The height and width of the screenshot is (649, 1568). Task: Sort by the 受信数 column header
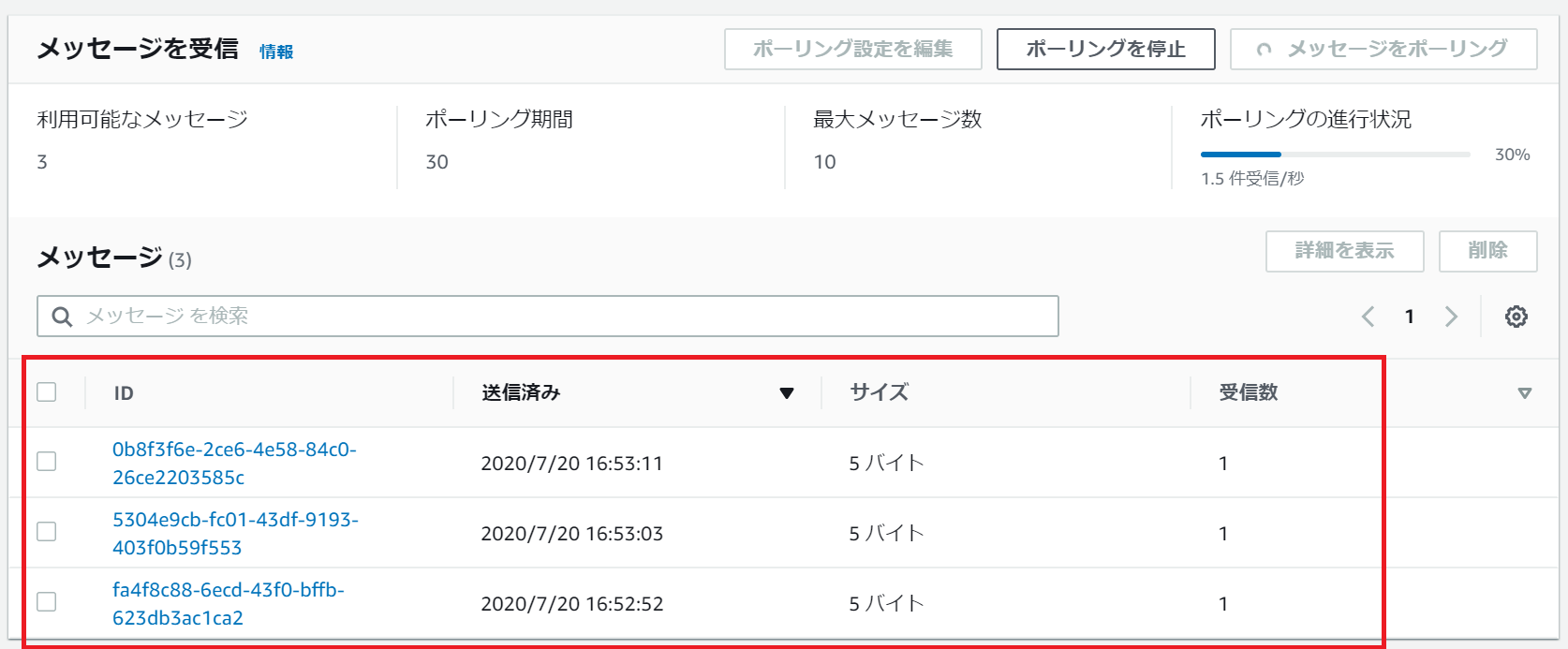click(1248, 392)
